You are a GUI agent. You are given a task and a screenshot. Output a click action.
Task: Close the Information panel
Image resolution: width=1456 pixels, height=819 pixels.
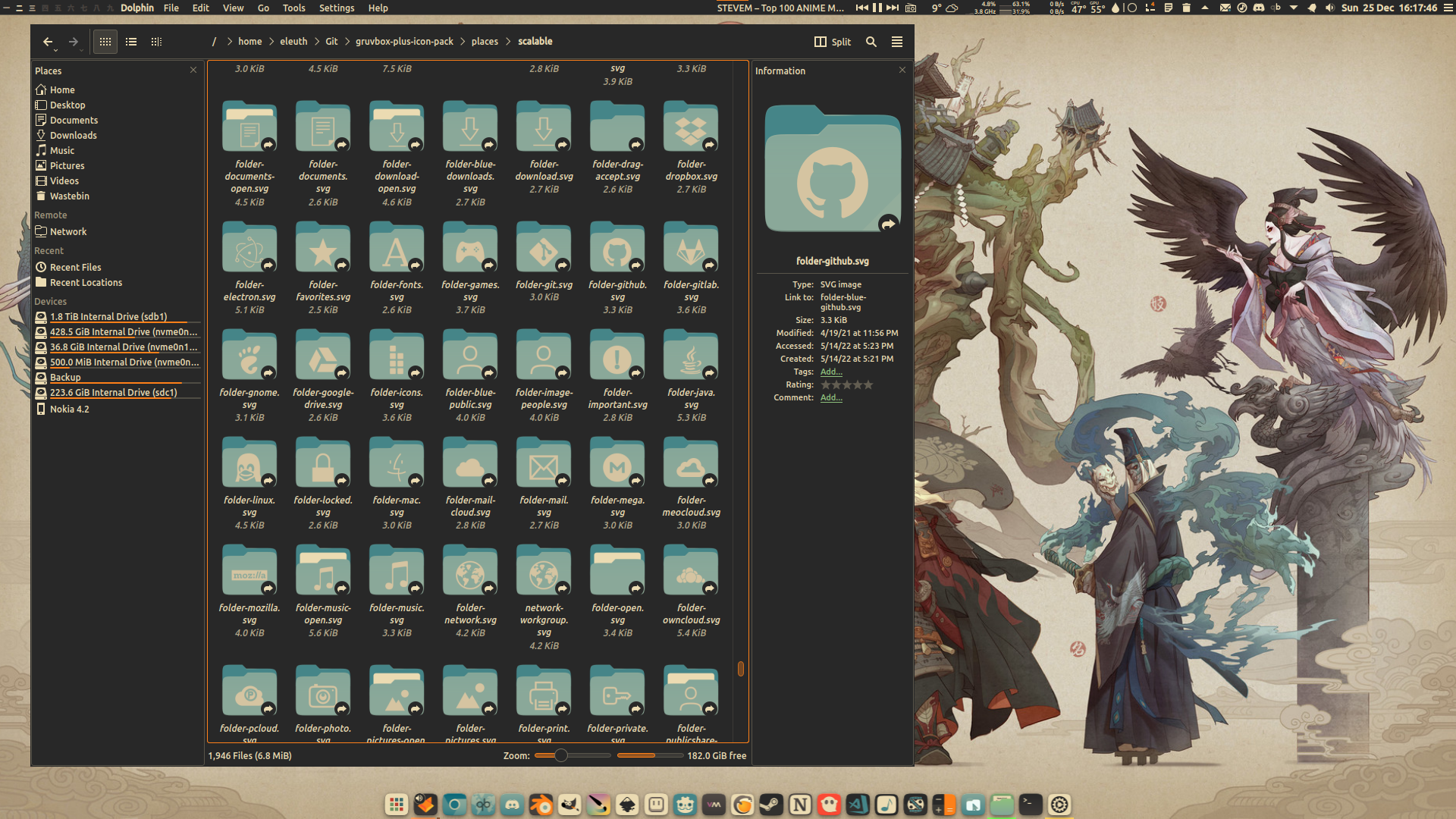click(x=902, y=70)
